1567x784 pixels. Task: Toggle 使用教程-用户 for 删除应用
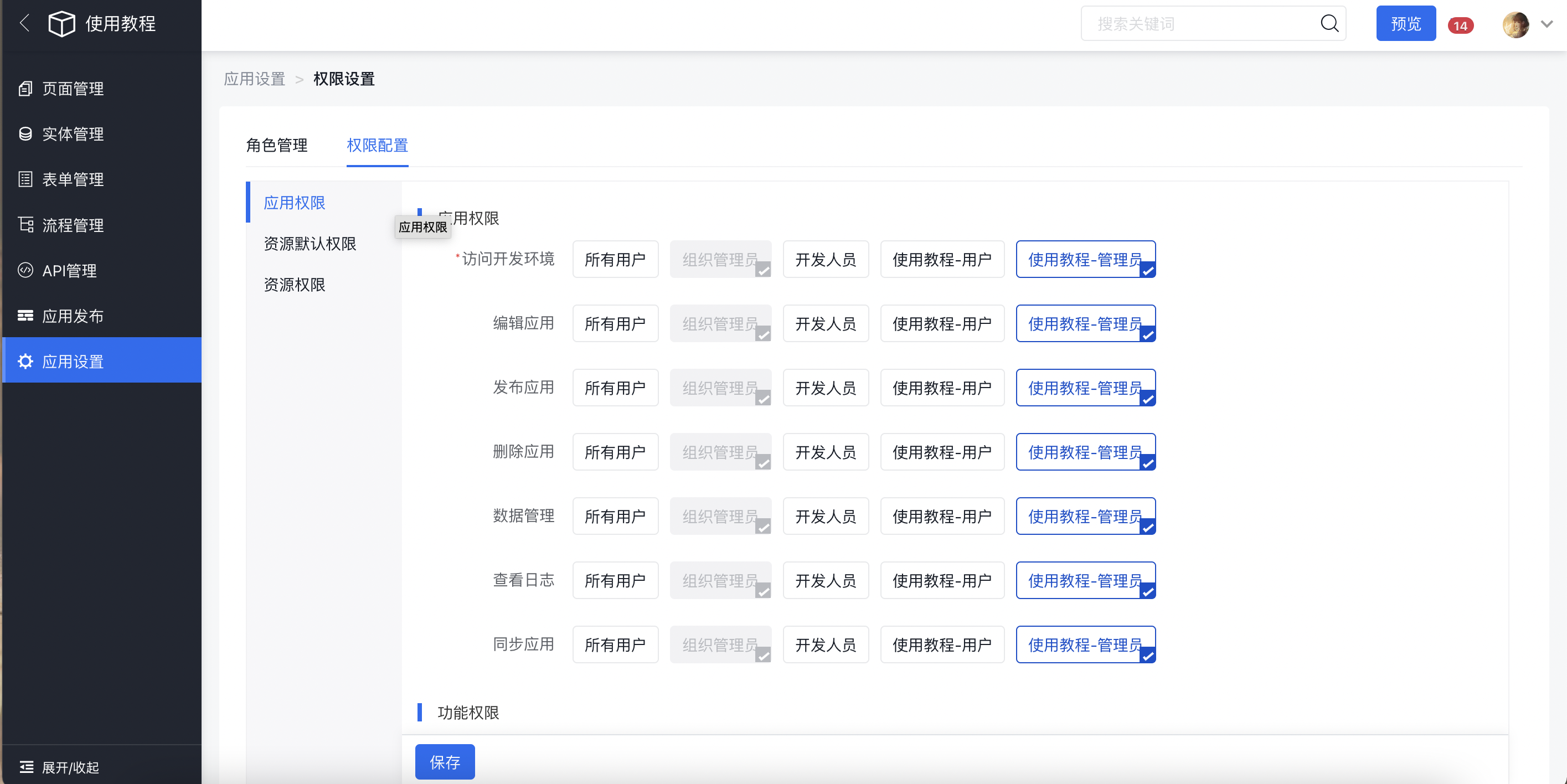[942, 452]
